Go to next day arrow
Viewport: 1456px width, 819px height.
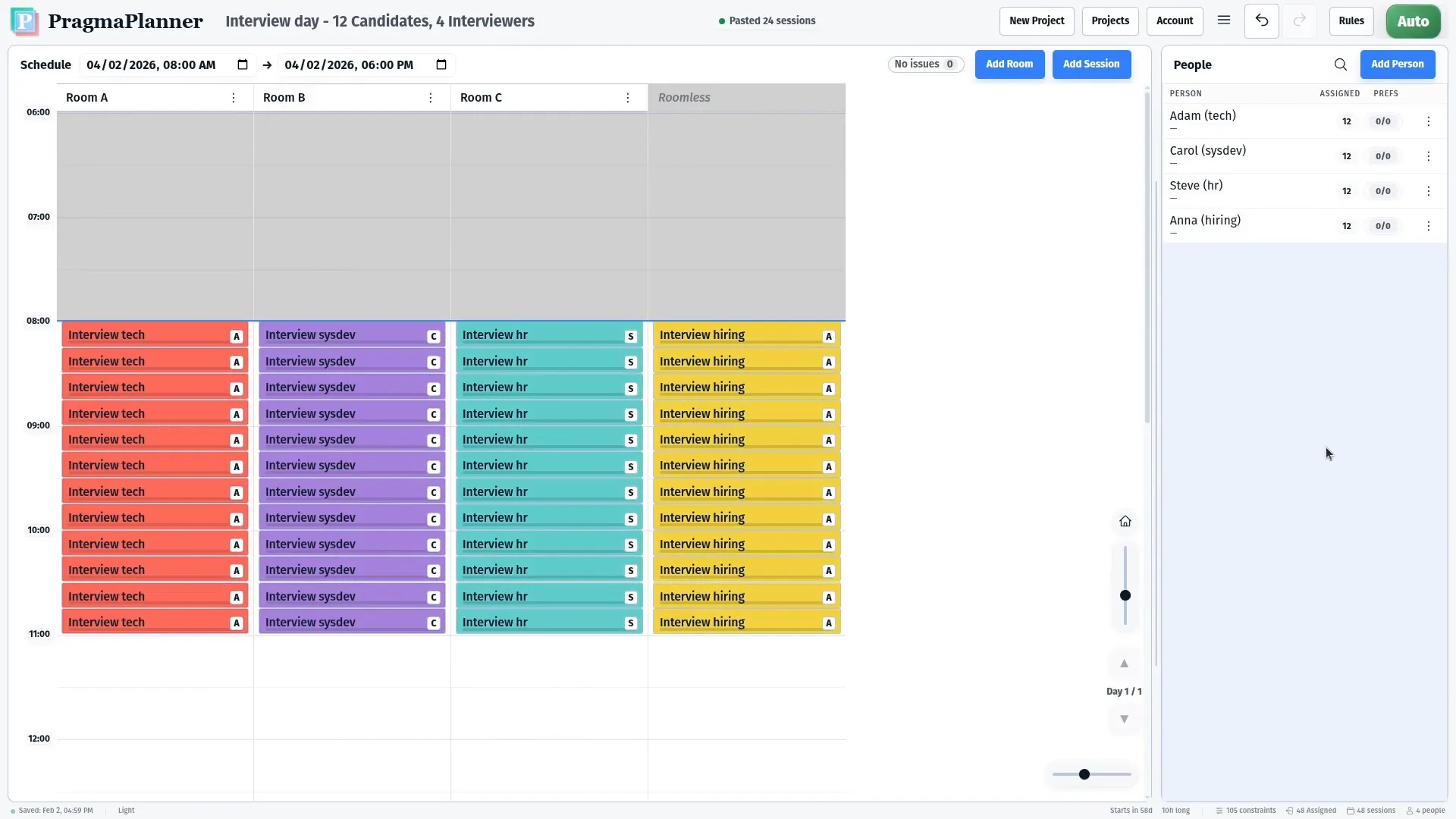pyautogui.click(x=1124, y=720)
